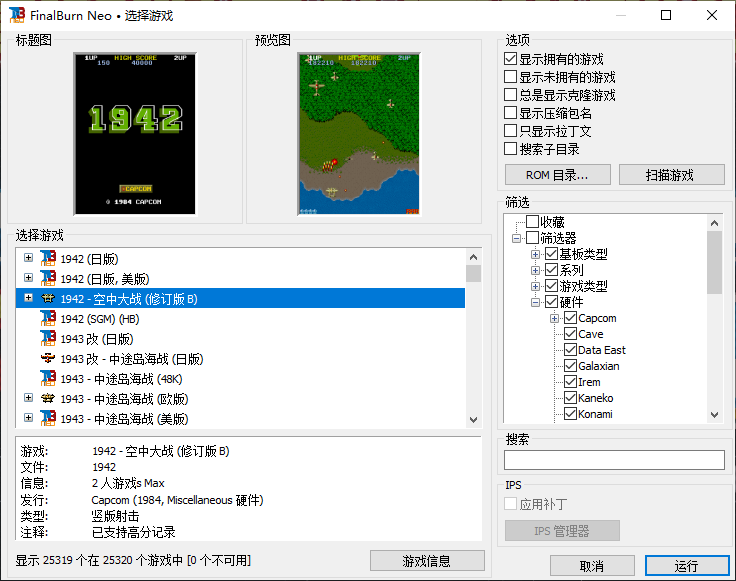Open 游戏信息 for selected game
The height and width of the screenshot is (581, 736).
[427, 561]
